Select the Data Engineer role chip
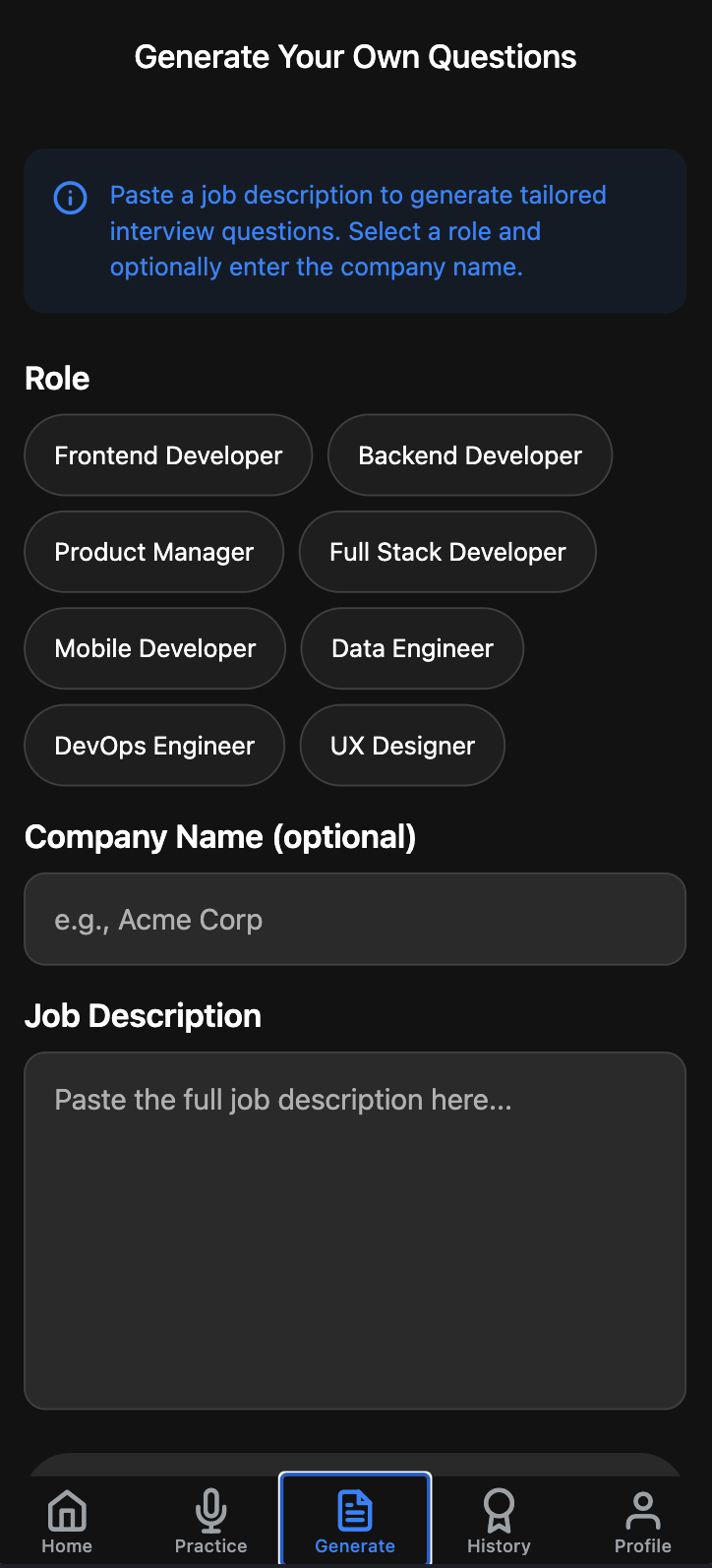The image size is (712, 1568). [x=412, y=648]
